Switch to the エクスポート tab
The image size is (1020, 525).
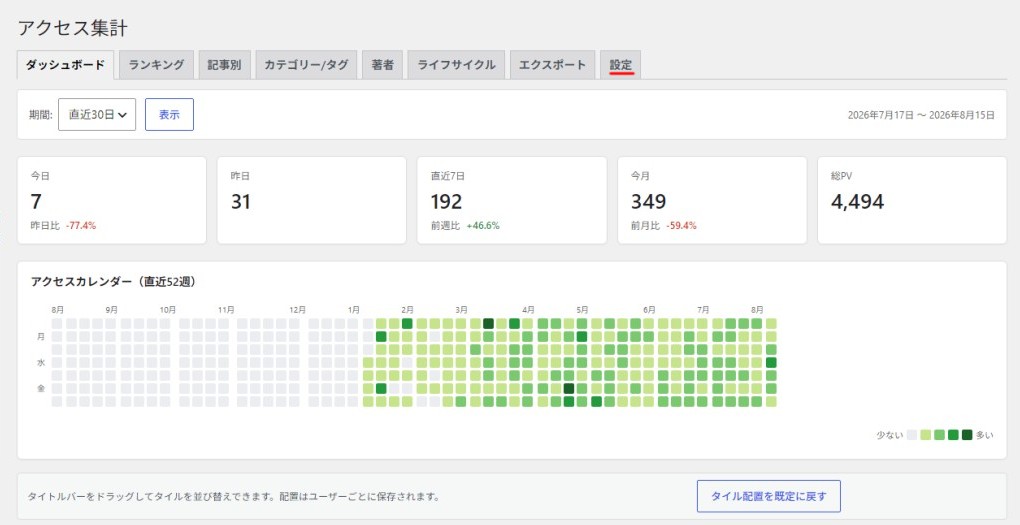click(x=552, y=65)
